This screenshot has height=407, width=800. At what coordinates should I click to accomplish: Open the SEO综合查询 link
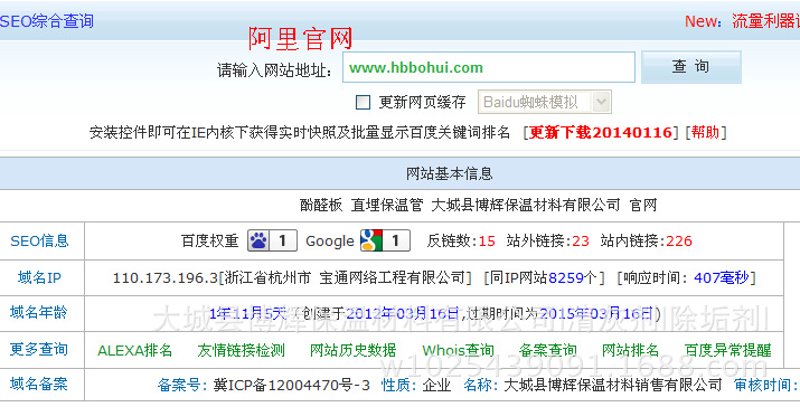click(47, 21)
